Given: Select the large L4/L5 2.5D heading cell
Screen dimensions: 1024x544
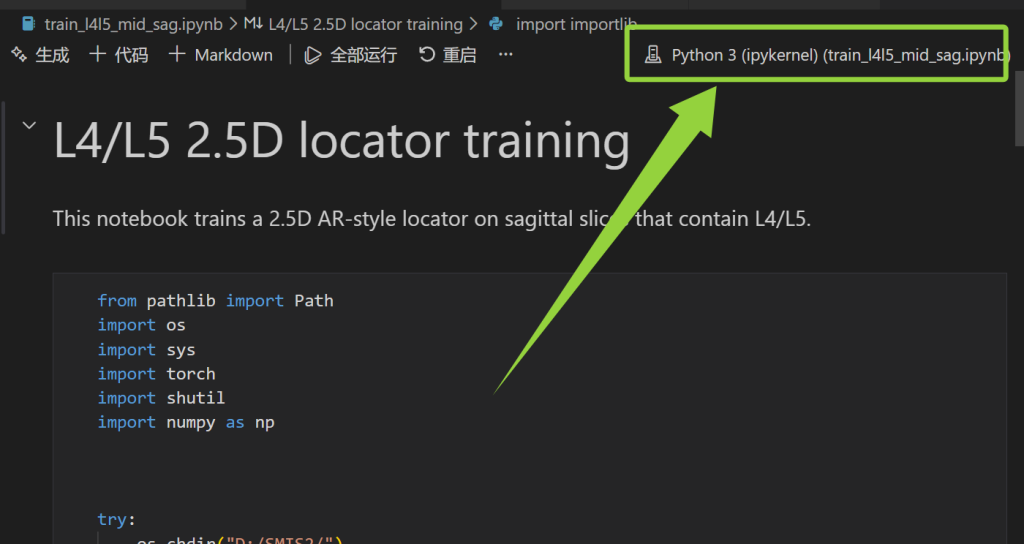Looking at the screenshot, I should point(341,142).
